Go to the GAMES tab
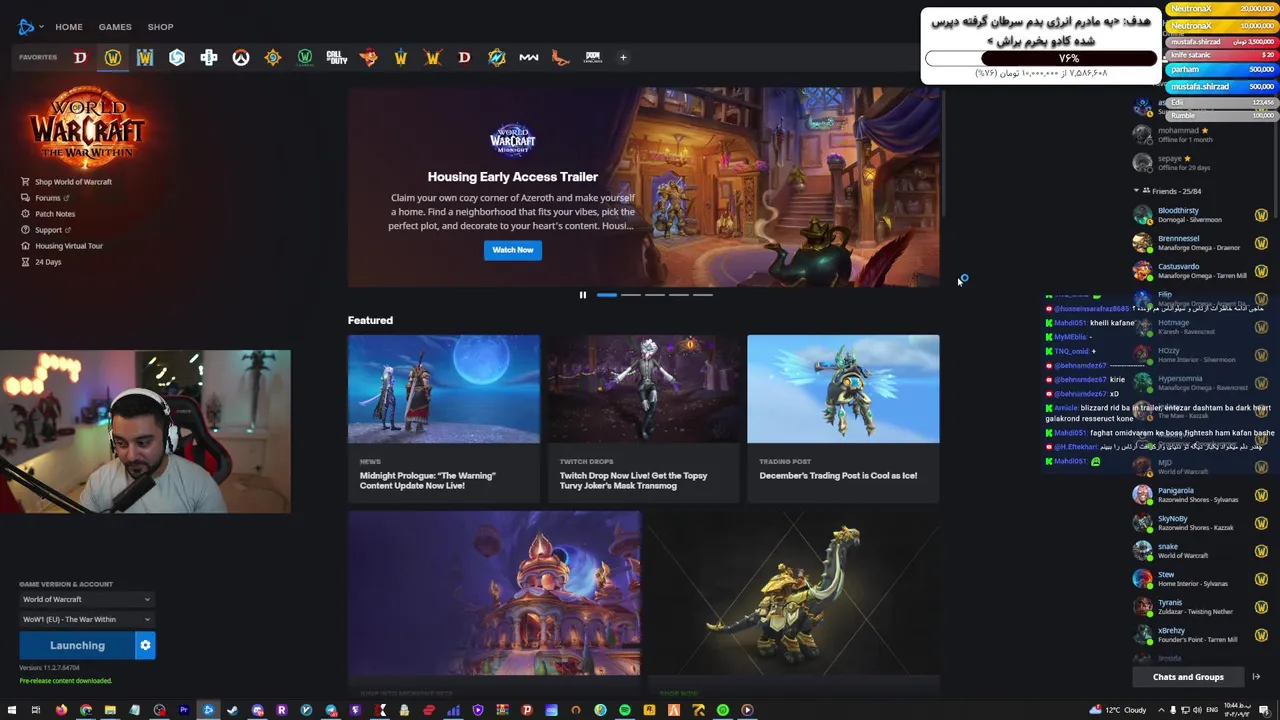Viewport: 1280px width, 720px height. (x=115, y=27)
